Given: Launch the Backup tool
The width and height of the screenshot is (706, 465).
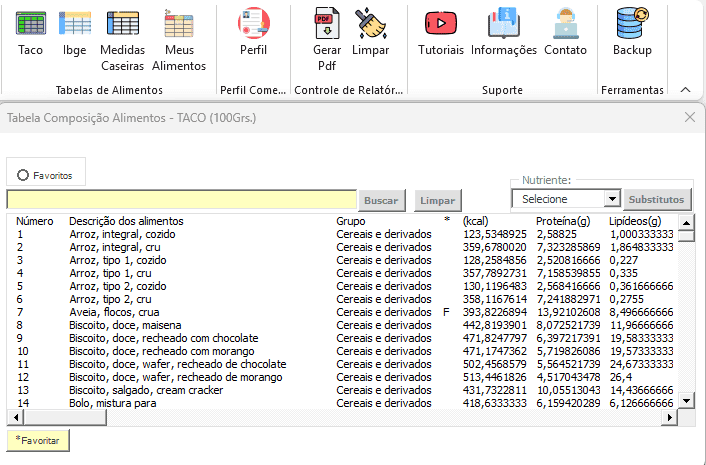Looking at the screenshot, I should [x=632, y=32].
